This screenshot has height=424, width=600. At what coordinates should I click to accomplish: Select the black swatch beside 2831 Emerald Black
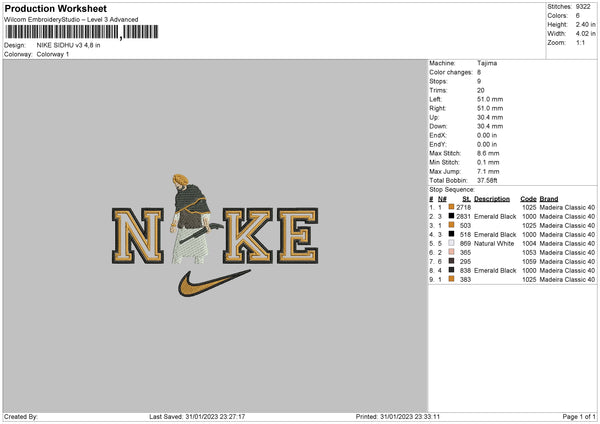[x=451, y=216]
